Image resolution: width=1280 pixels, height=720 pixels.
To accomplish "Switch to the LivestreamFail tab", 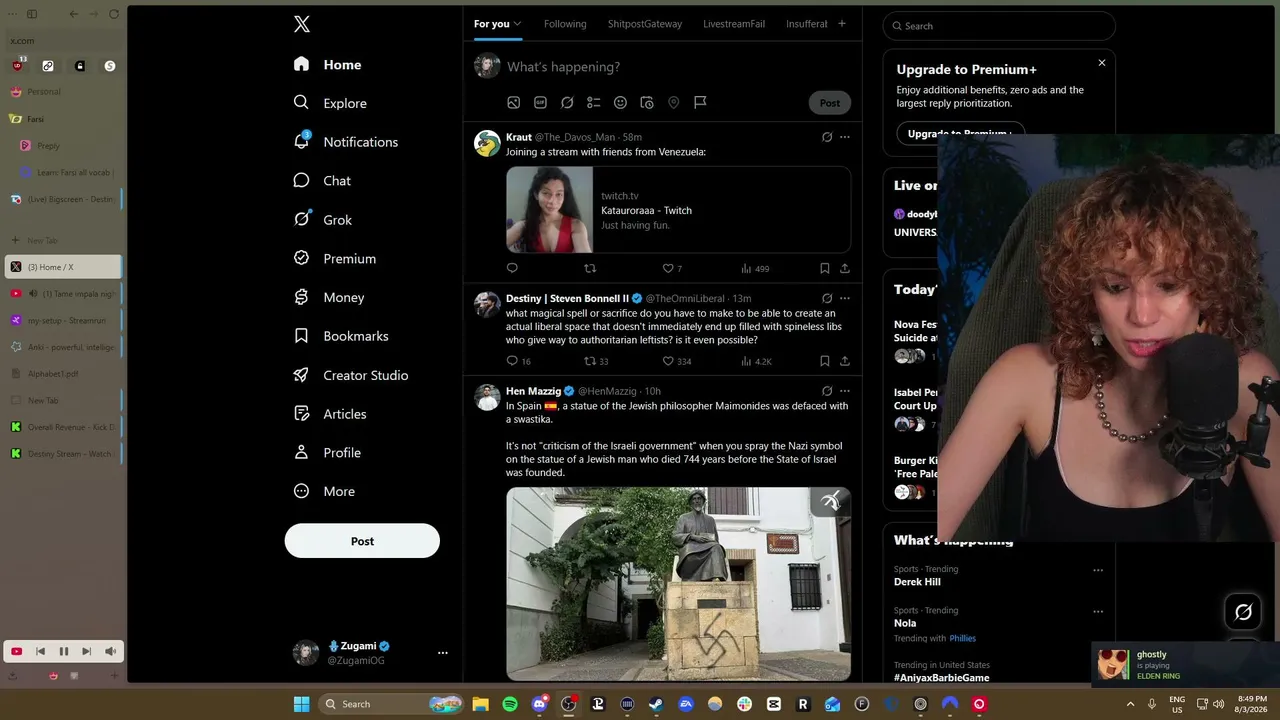I will click(x=734, y=24).
